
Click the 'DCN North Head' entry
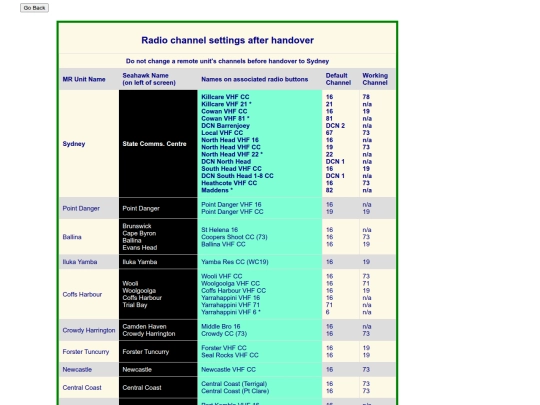pyautogui.click(x=226, y=162)
